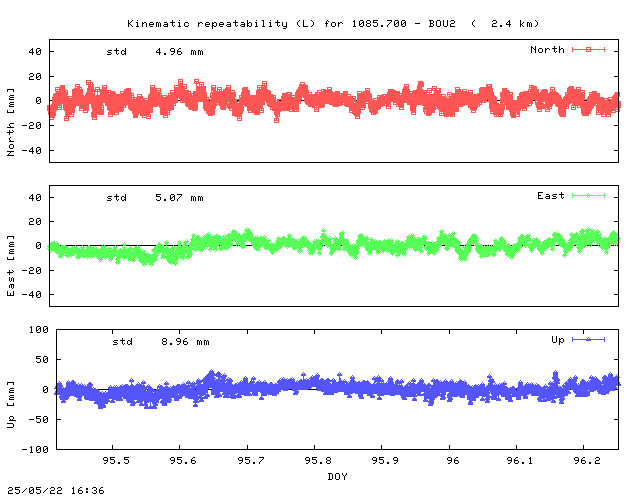Select the Up legend label

[558, 340]
